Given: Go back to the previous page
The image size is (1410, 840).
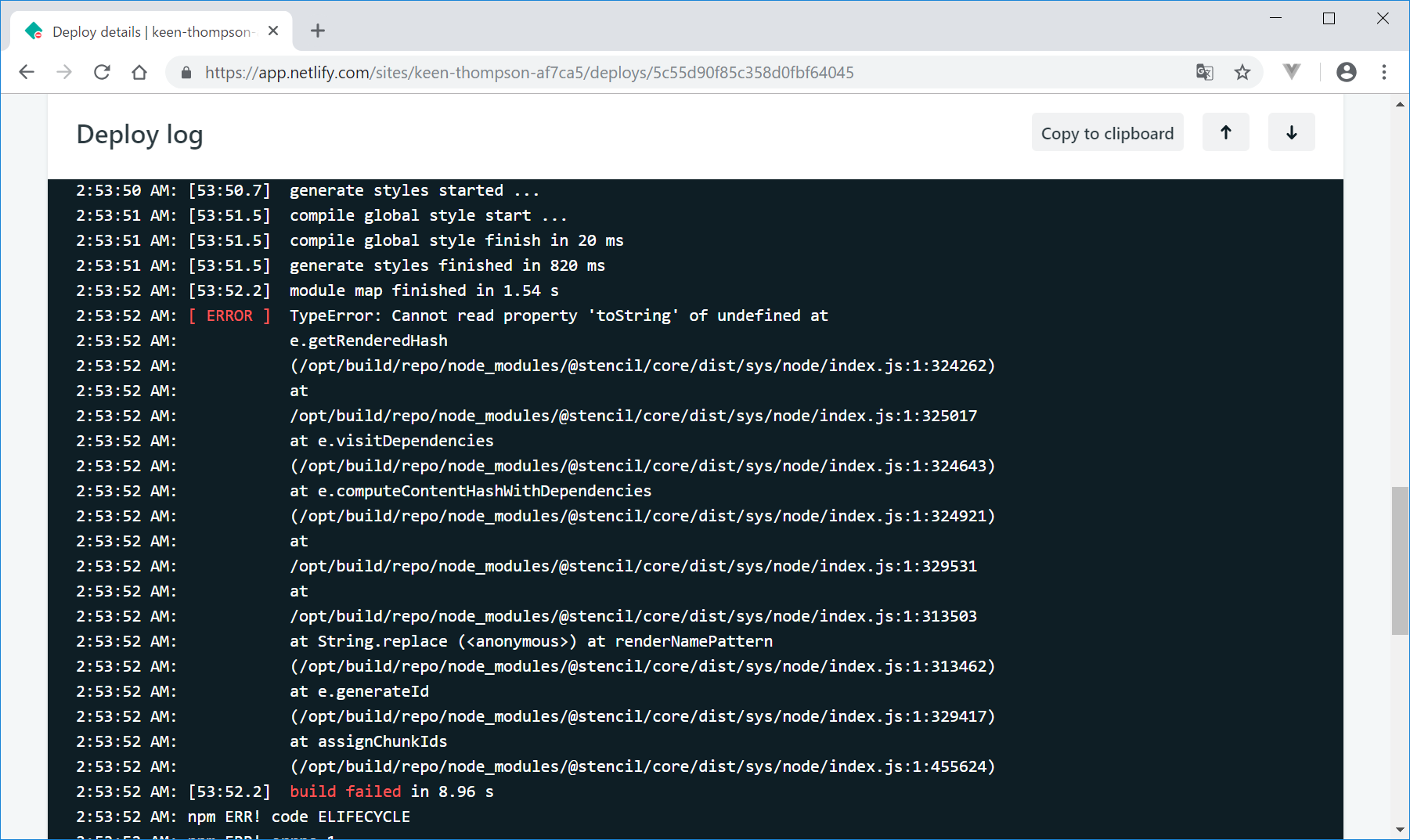Looking at the screenshot, I should click(27, 72).
